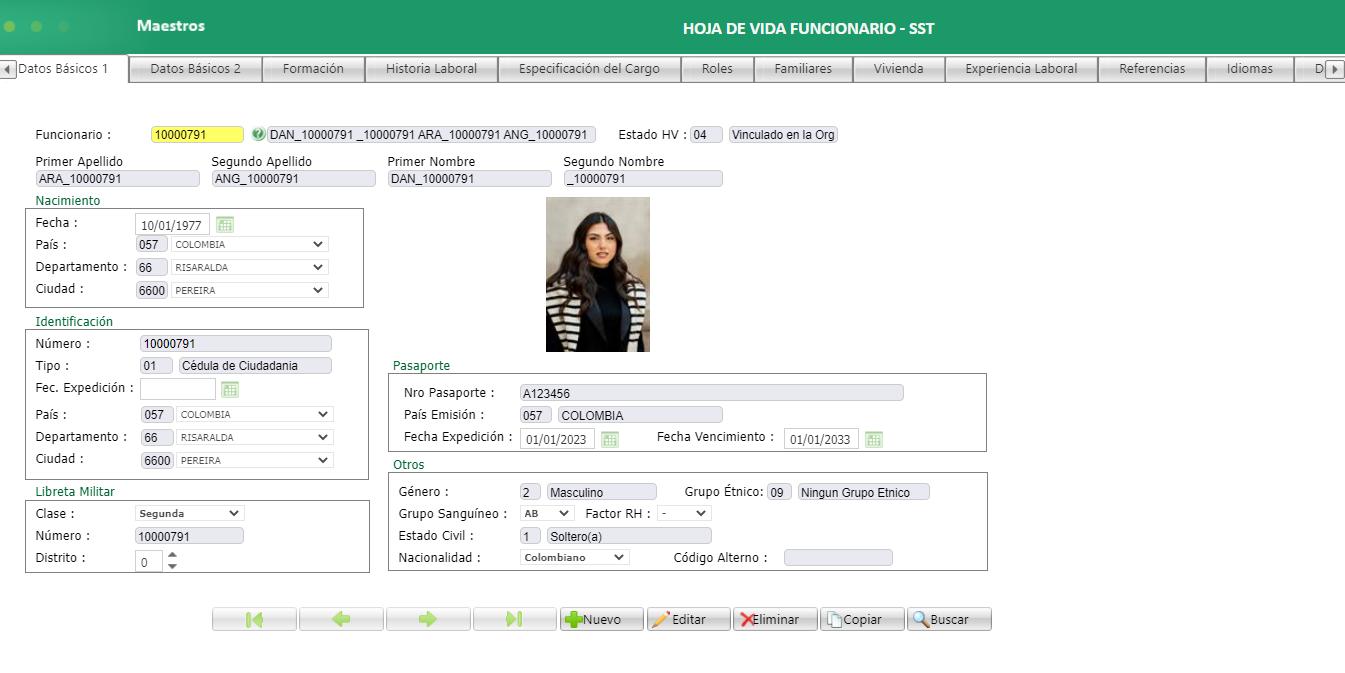This screenshot has height=673, width=1345.
Task: Create a new record with Nuevo
Action: point(602,619)
